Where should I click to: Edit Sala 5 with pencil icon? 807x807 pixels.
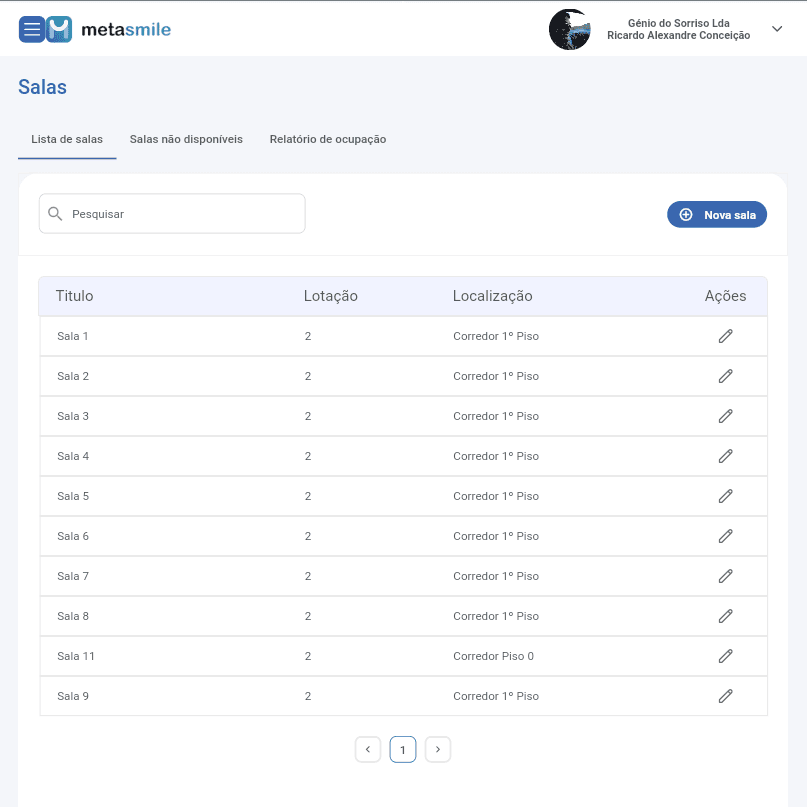[726, 496]
